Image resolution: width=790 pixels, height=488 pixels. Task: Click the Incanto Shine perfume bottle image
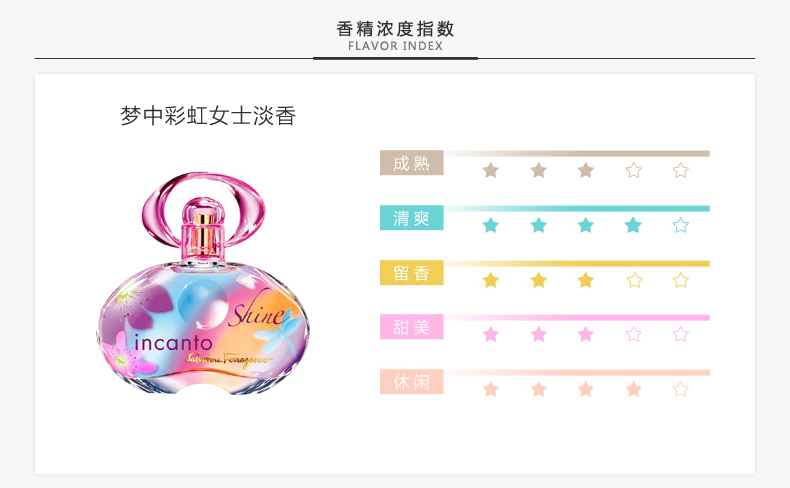click(x=203, y=283)
